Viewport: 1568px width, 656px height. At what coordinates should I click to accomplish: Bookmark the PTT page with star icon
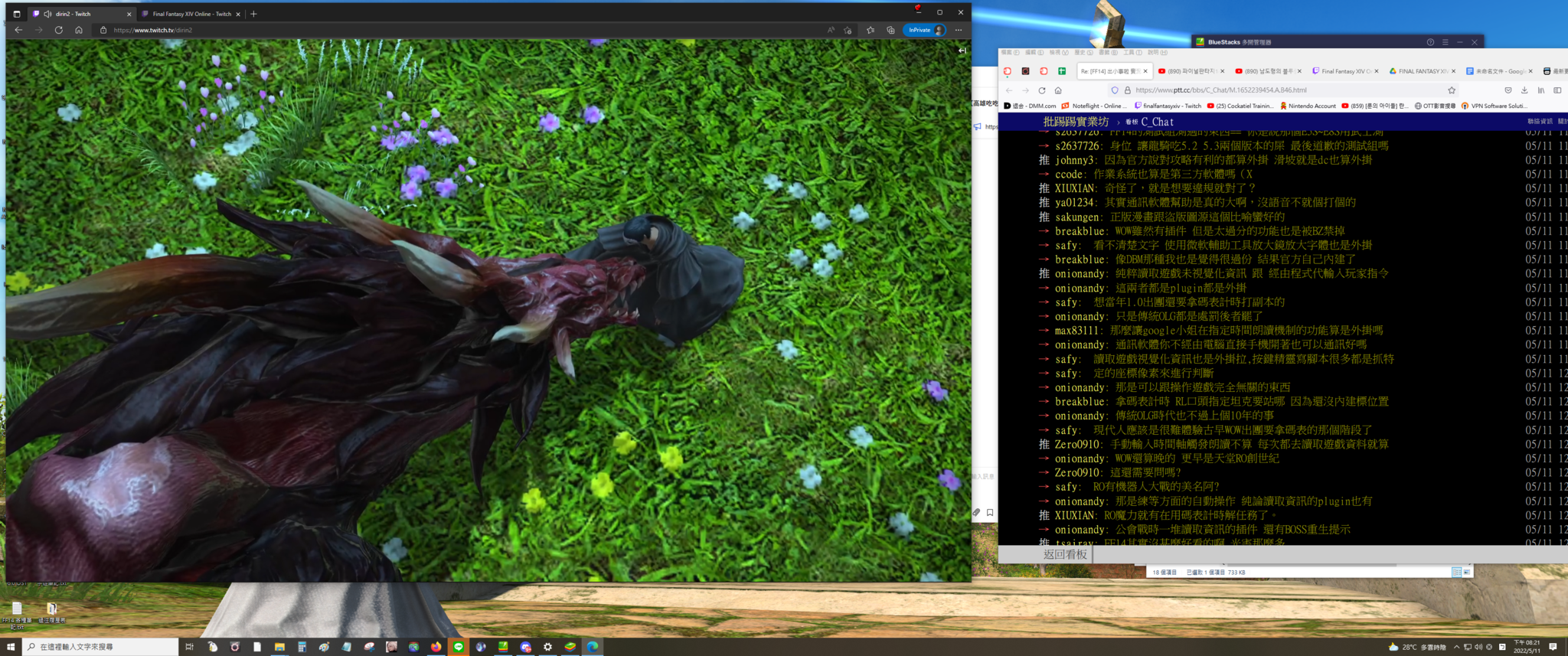pyautogui.click(x=1451, y=90)
